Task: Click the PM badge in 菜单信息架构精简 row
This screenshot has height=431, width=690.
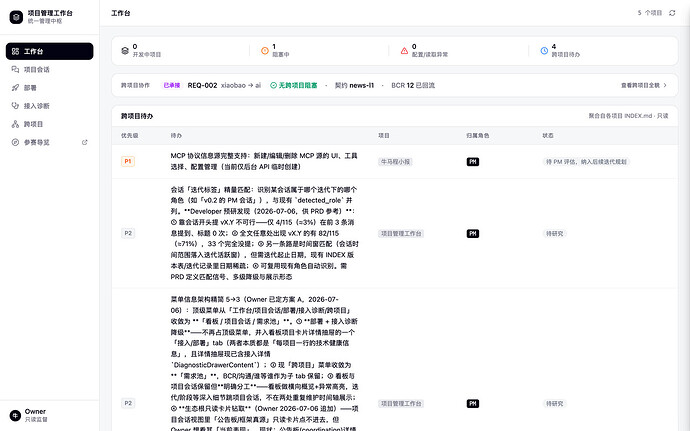Action: [473, 403]
